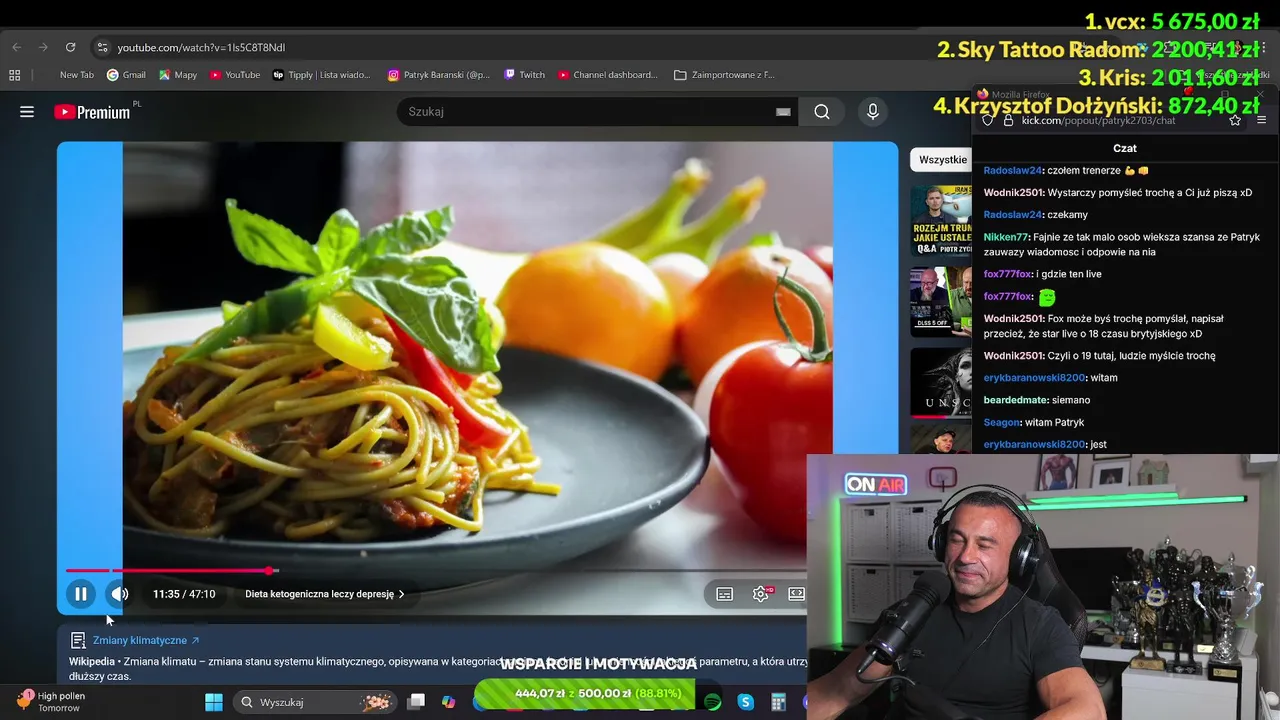Toggle subtitles in the video player
The height and width of the screenshot is (720, 1280).
pyautogui.click(x=725, y=594)
